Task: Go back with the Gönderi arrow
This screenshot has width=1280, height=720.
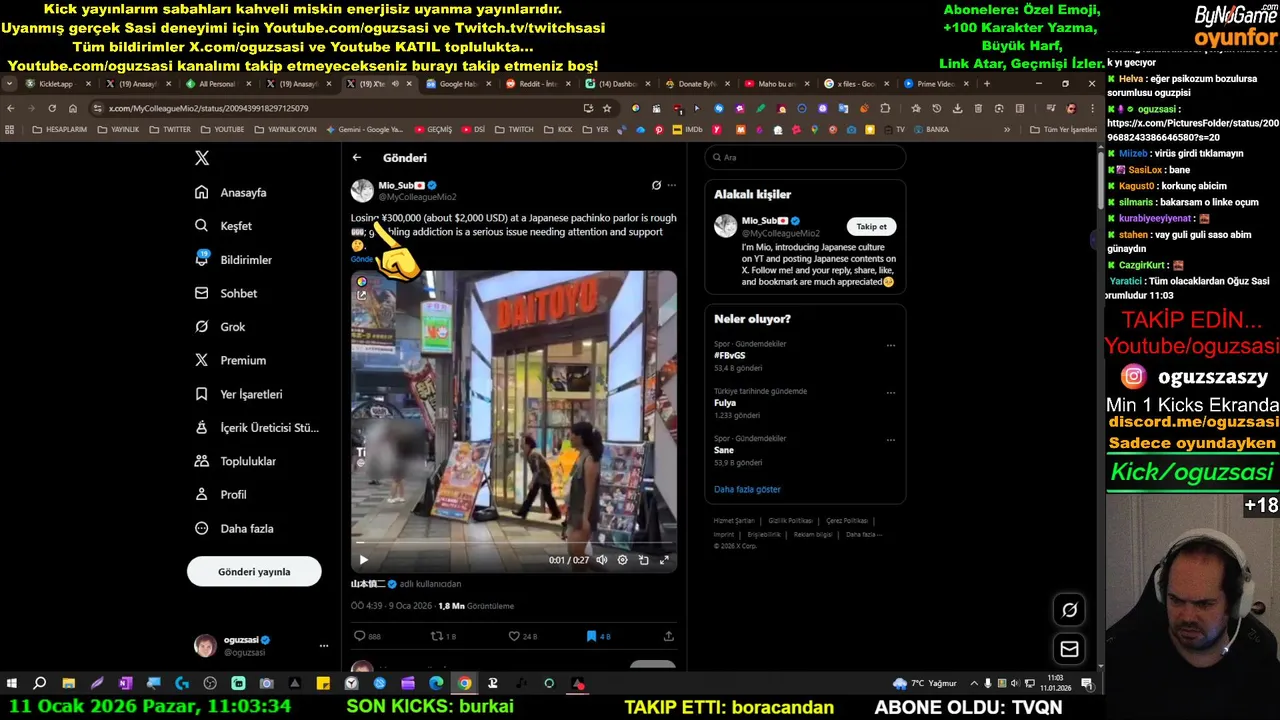Action: 357,158
